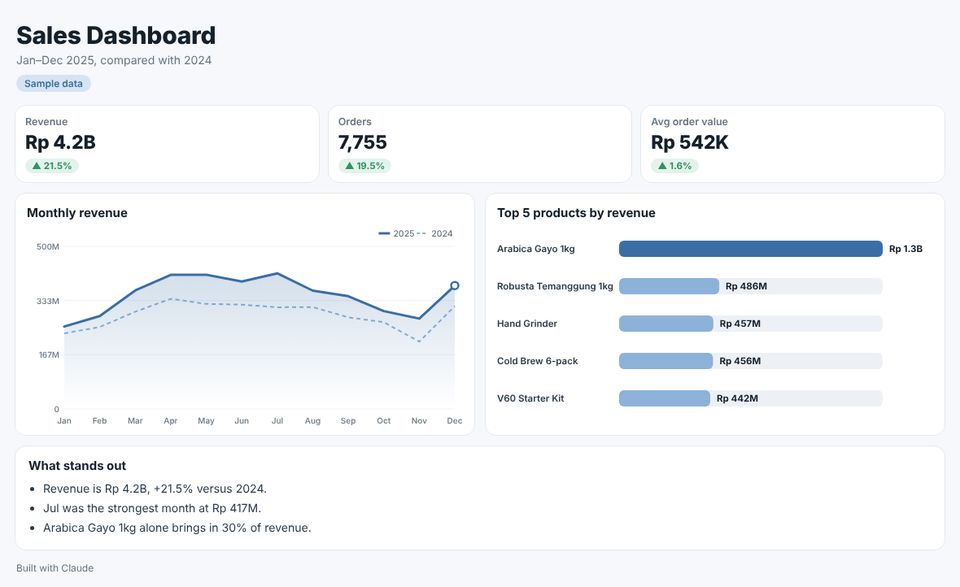
Task: Click the Monthly revenue chart title
Action: 77,213
